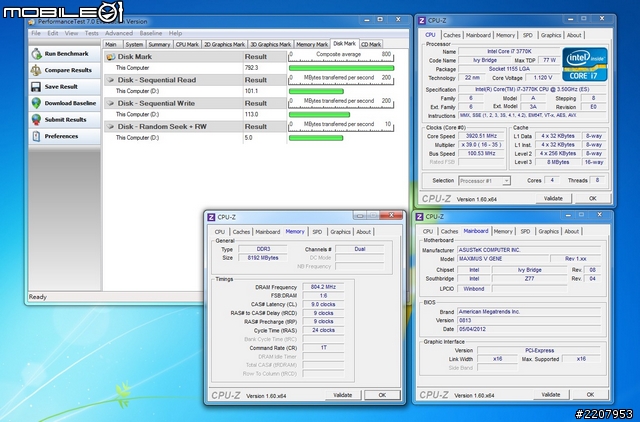Screen dimensions: 640x422
Task: Click the Random Seek + RW result bar
Action: [316, 138]
